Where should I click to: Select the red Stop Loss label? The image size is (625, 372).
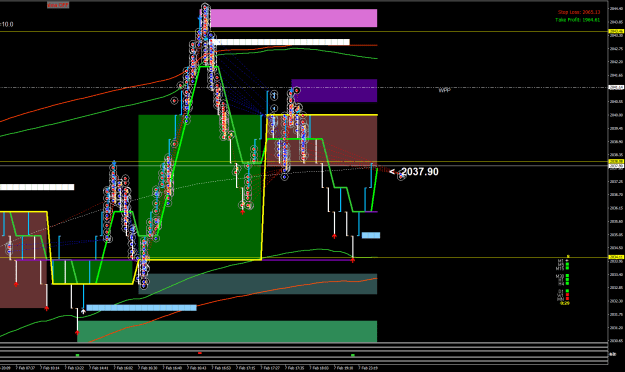click(x=579, y=12)
